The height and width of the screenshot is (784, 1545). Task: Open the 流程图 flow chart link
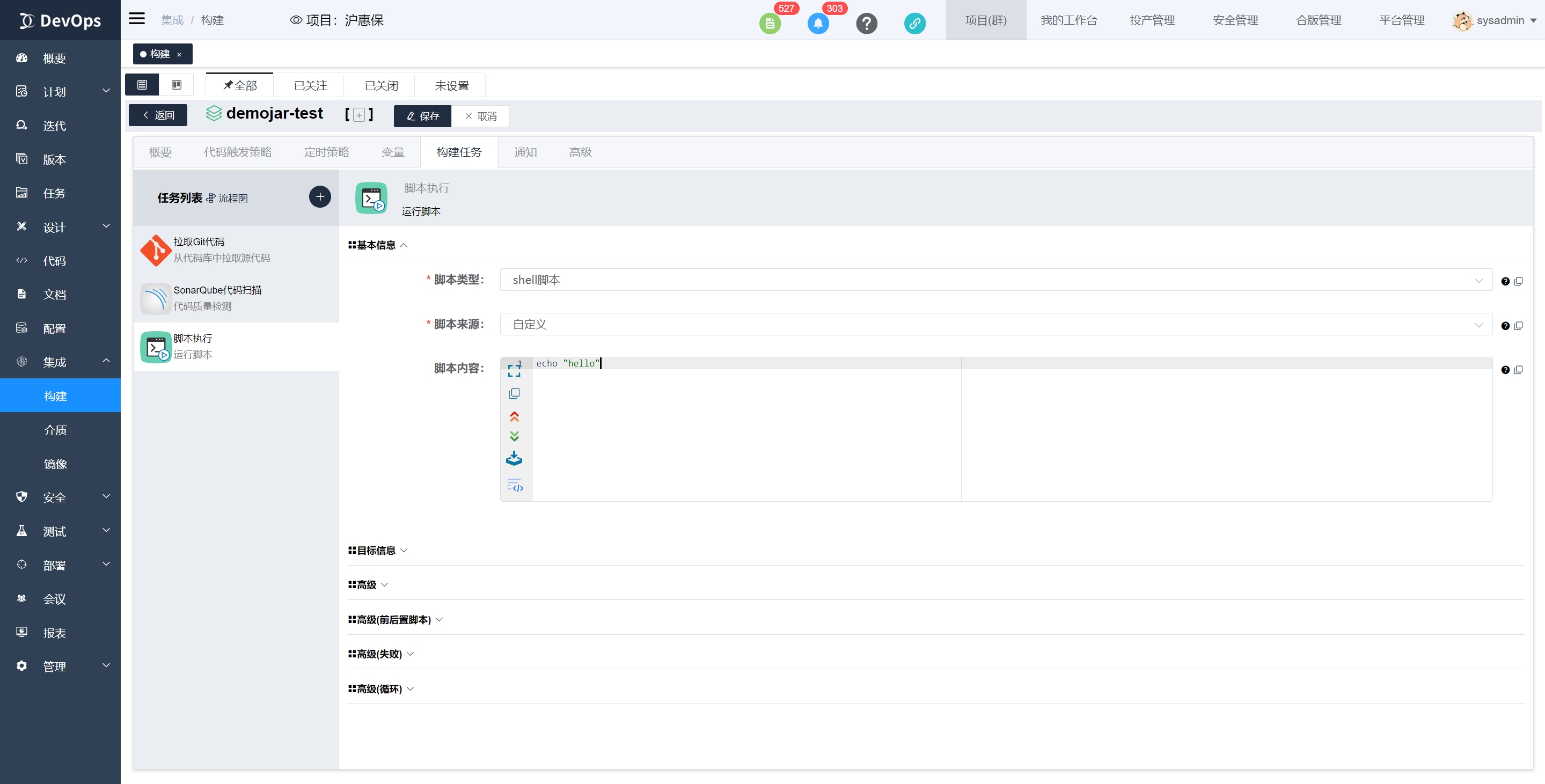(x=233, y=198)
